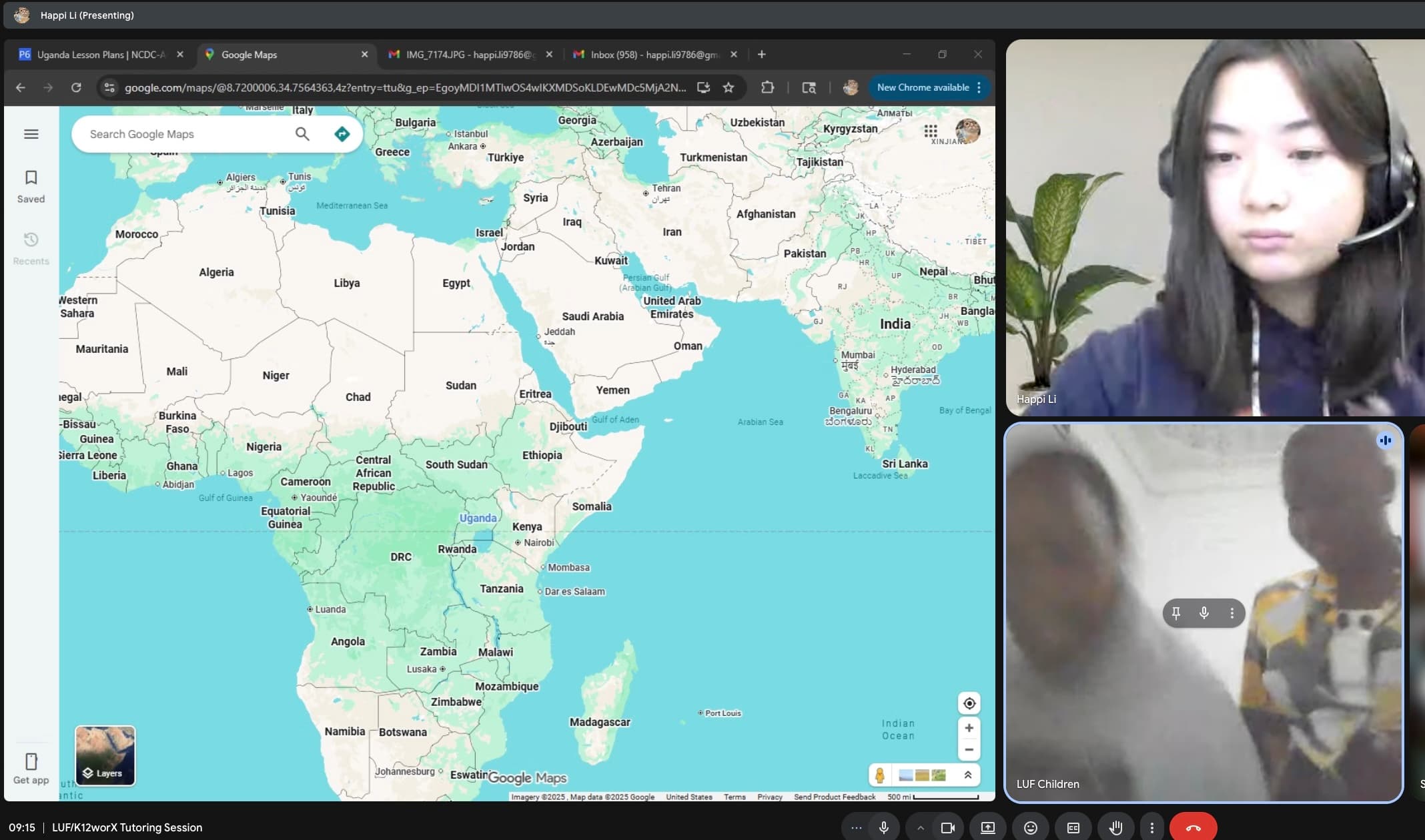Image resolution: width=1425 pixels, height=840 pixels.
Task: Close the Inbox (958) tab
Action: click(734, 55)
